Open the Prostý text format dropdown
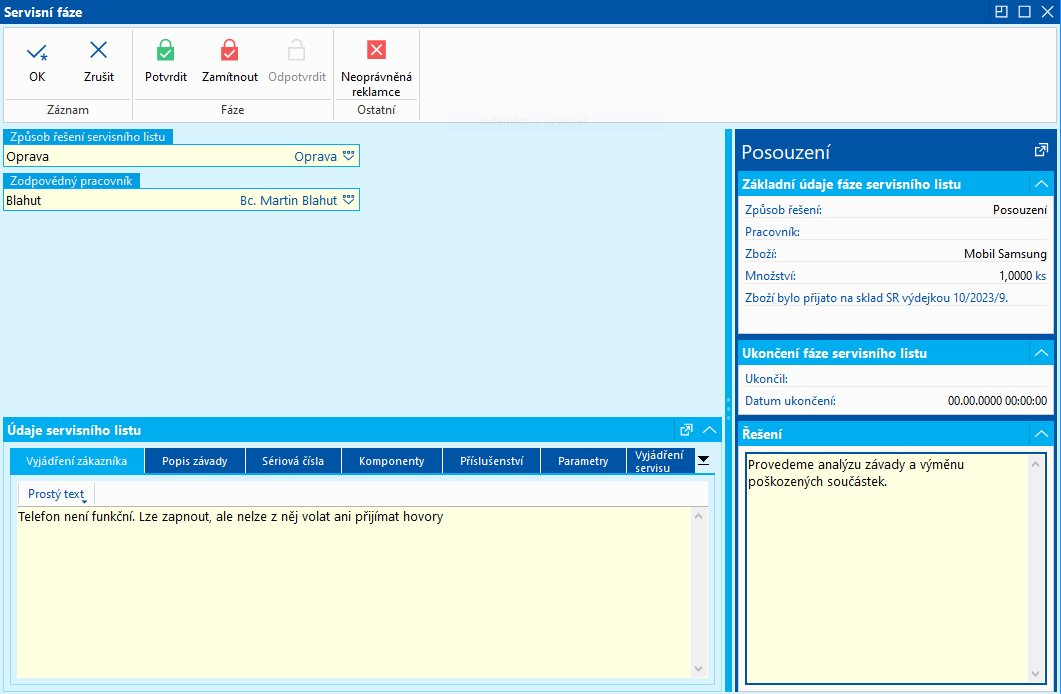This screenshot has height=694, width=1061. tap(57, 494)
